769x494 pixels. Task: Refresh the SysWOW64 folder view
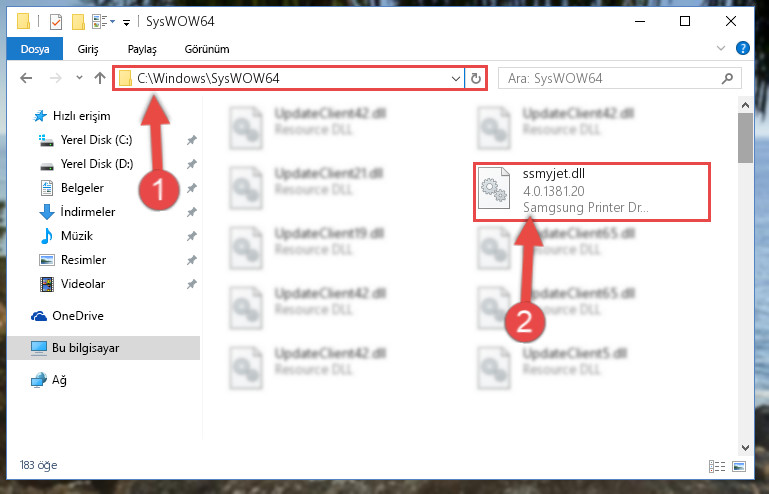pos(475,78)
